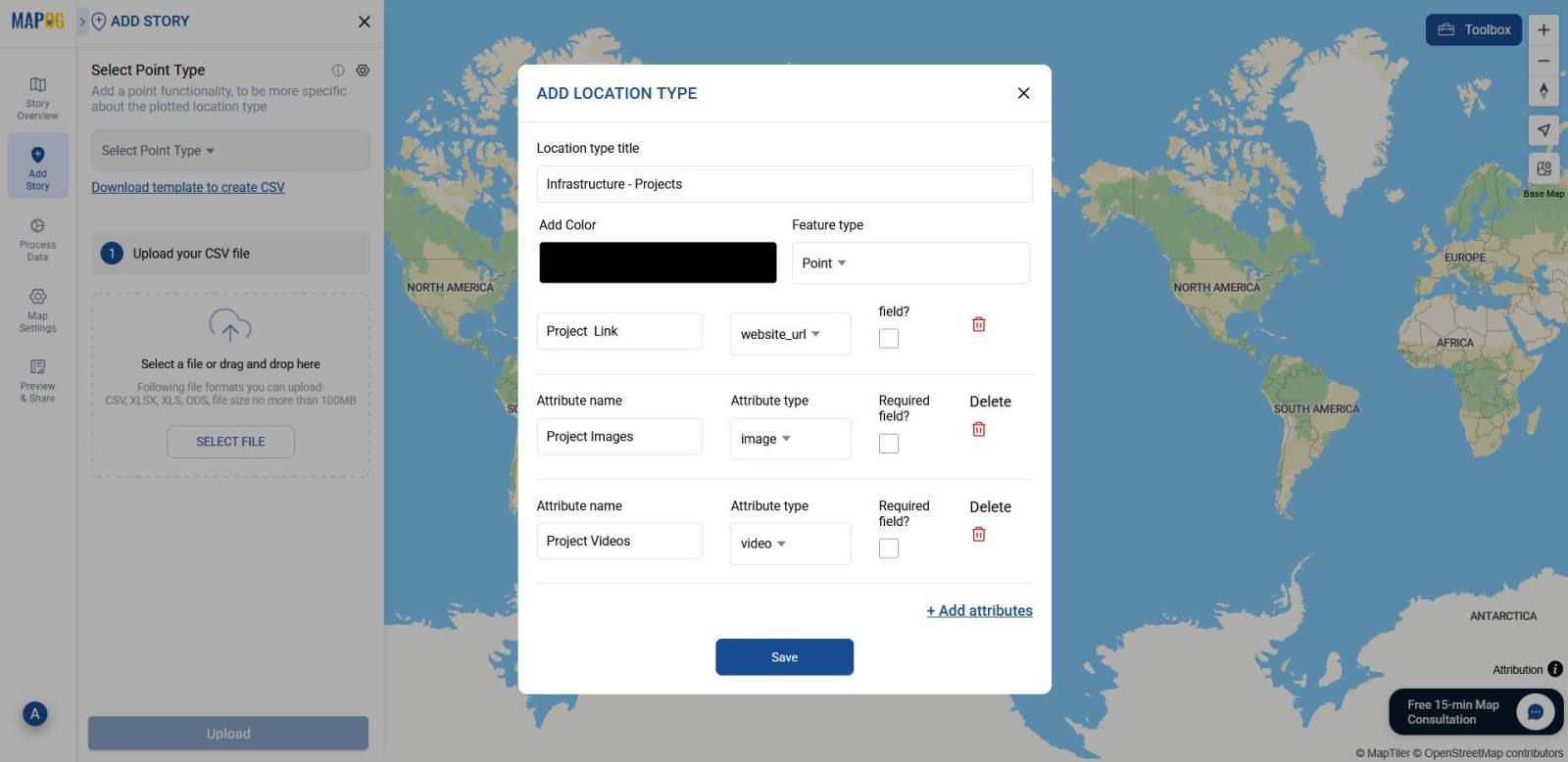This screenshot has height=762, width=1568.
Task: Open the Feature type dropdown showing Point
Action: [x=909, y=262]
